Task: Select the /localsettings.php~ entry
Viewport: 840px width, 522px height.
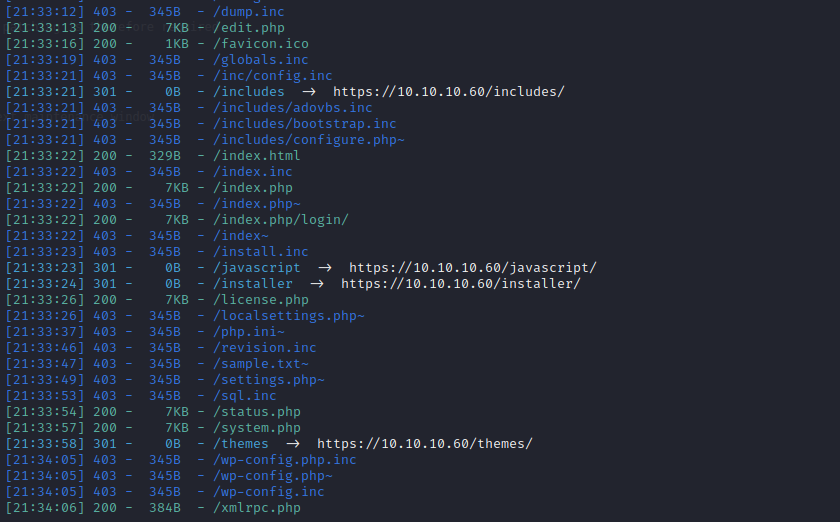Action: click(x=289, y=316)
